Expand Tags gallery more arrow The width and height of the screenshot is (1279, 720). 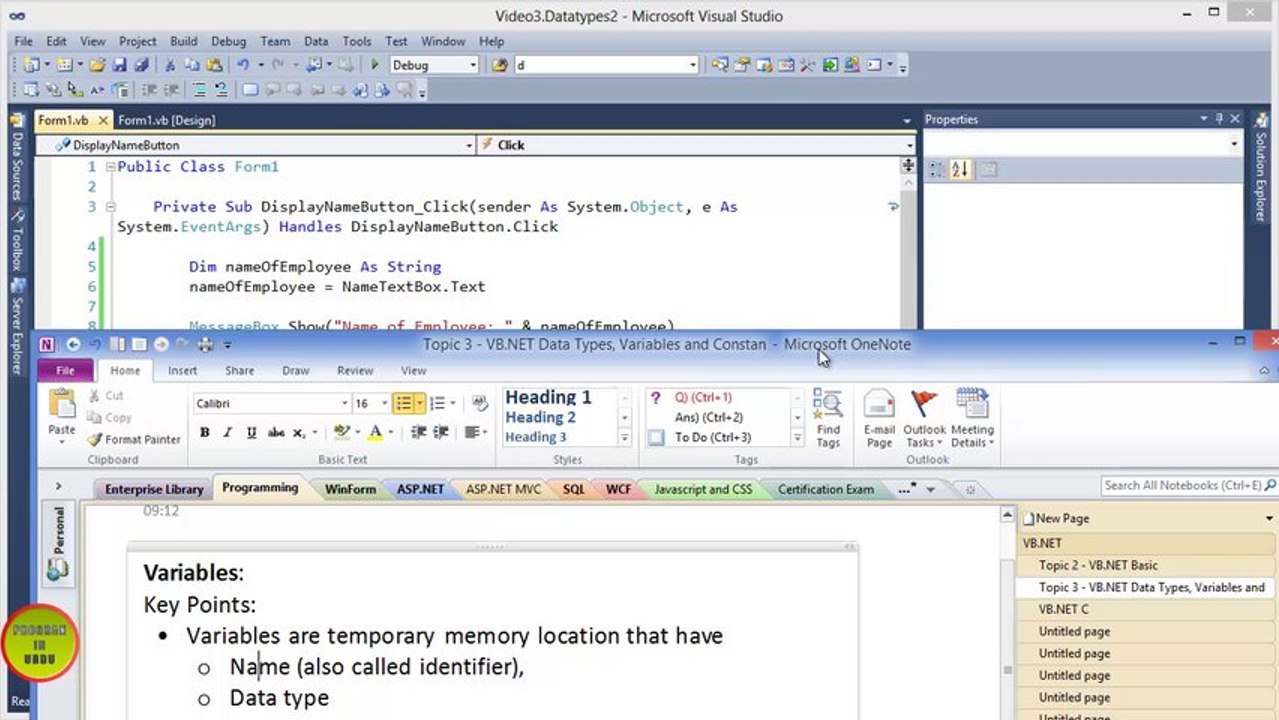pyautogui.click(x=797, y=438)
